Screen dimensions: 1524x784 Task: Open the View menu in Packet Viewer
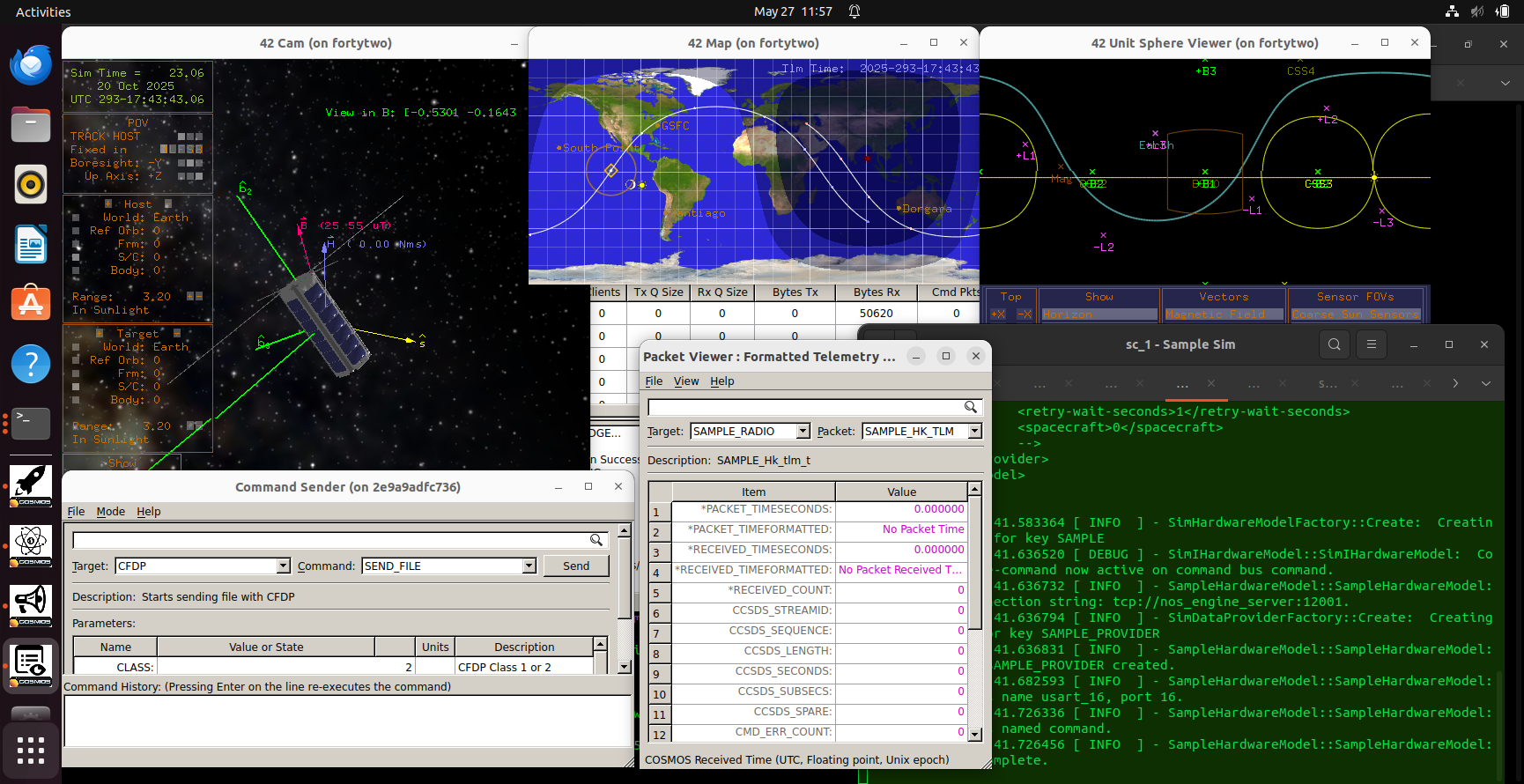[x=686, y=381]
